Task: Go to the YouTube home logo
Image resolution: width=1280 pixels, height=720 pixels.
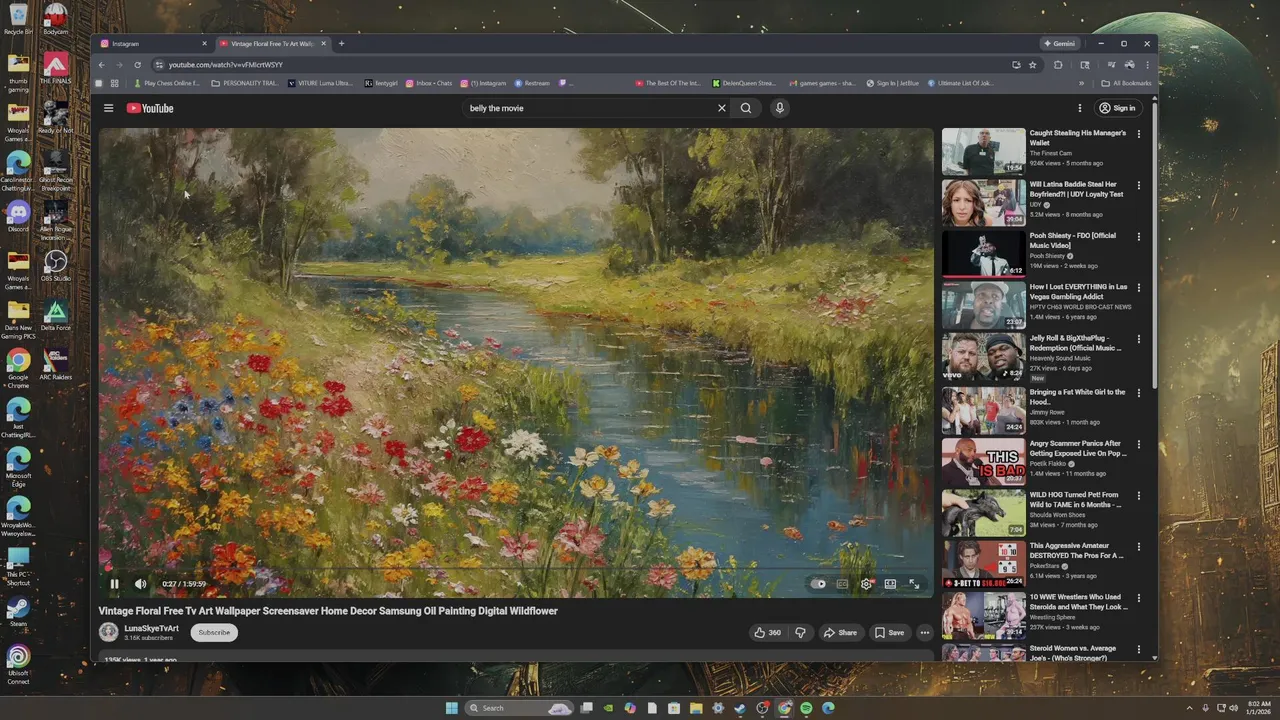Action: (150, 108)
